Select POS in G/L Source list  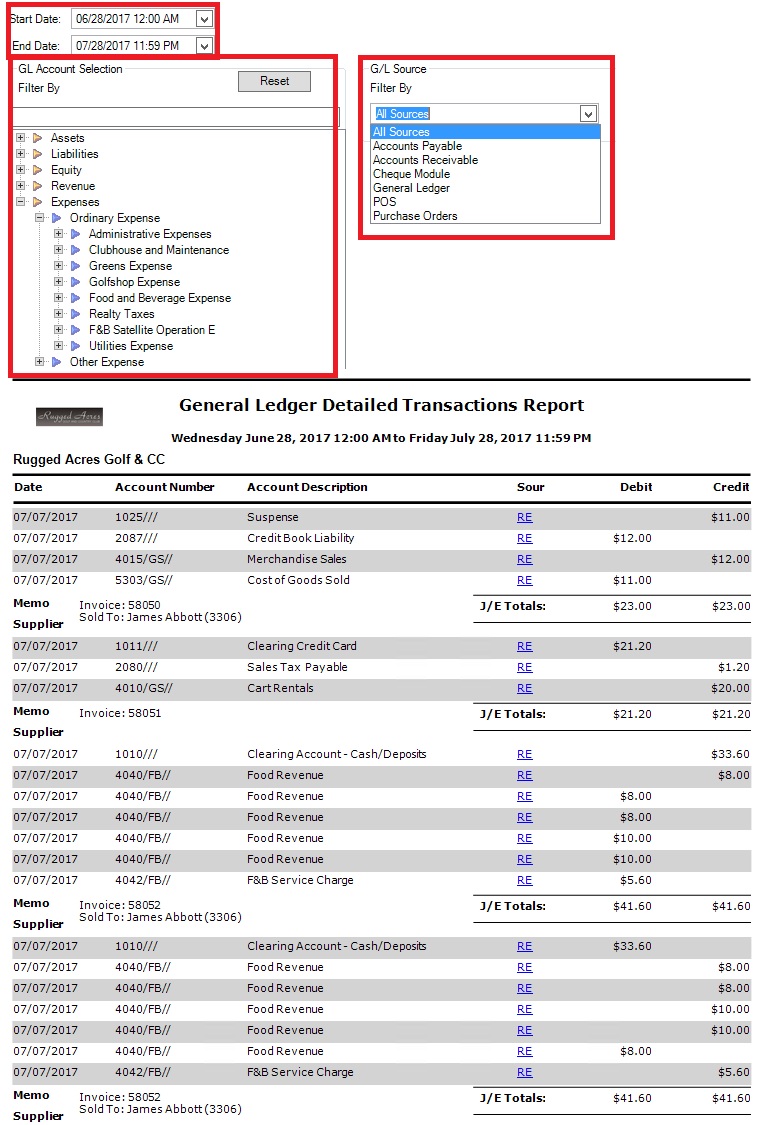(384, 202)
